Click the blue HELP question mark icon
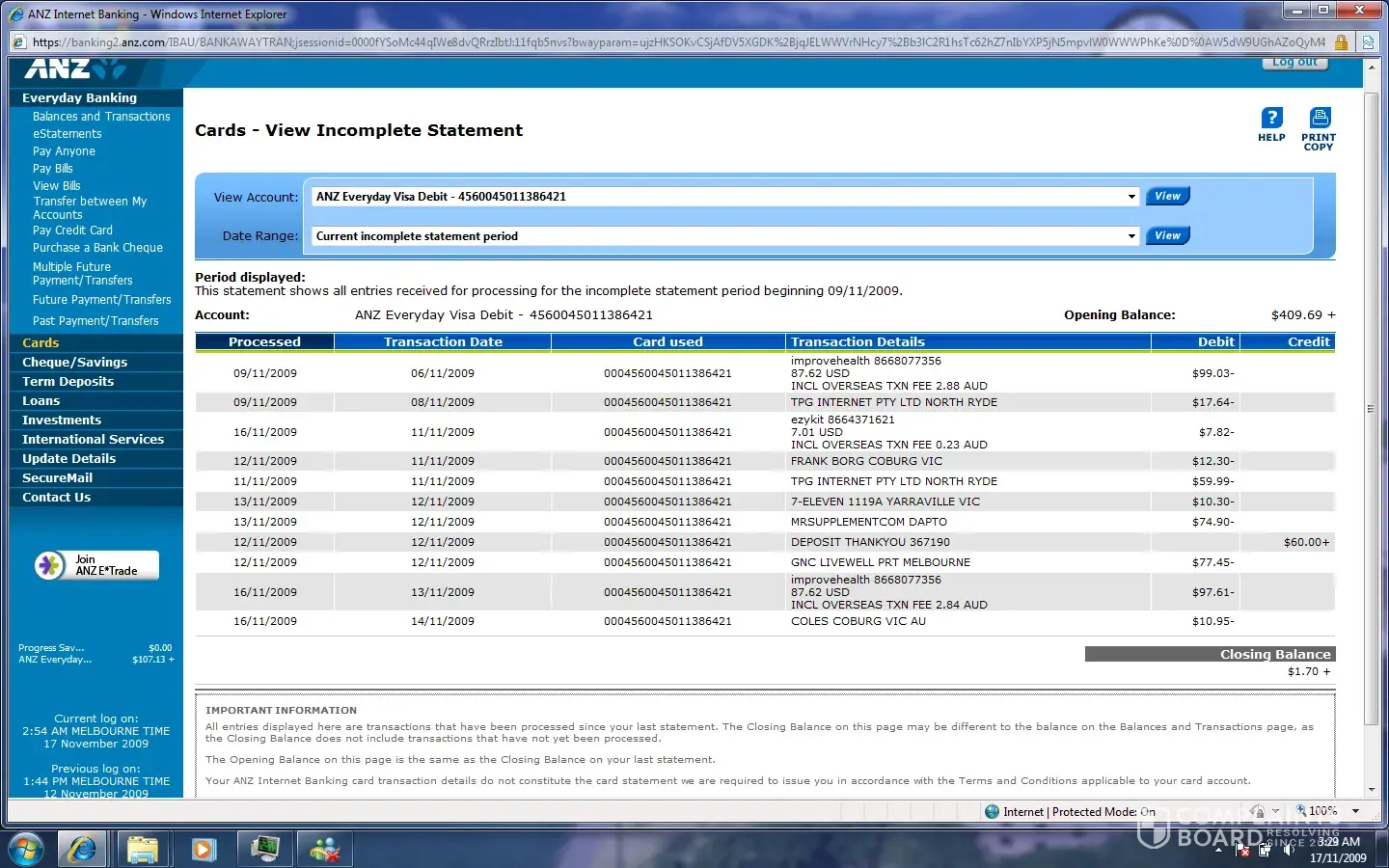The image size is (1389, 868). (x=1271, y=119)
